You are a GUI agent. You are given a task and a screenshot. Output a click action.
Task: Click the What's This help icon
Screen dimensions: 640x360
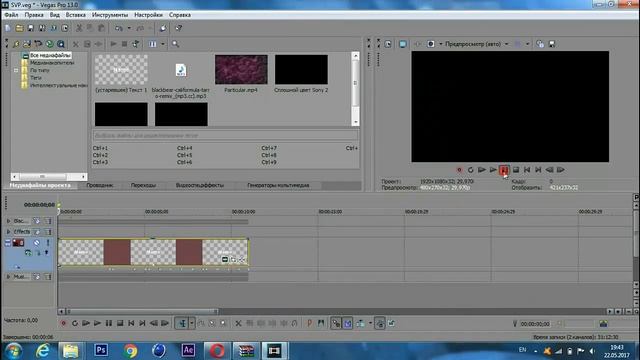pyautogui.click(x=178, y=28)
